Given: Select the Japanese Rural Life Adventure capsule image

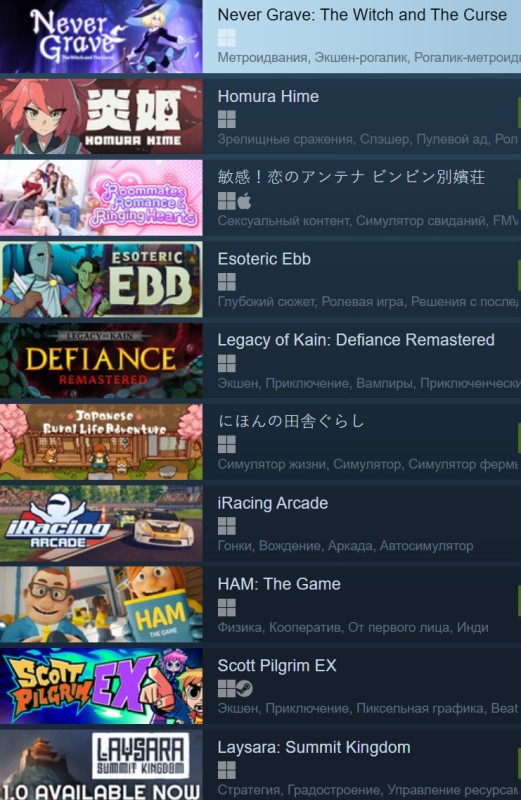Looking at the screenshot, I should (x=101, y=442).
